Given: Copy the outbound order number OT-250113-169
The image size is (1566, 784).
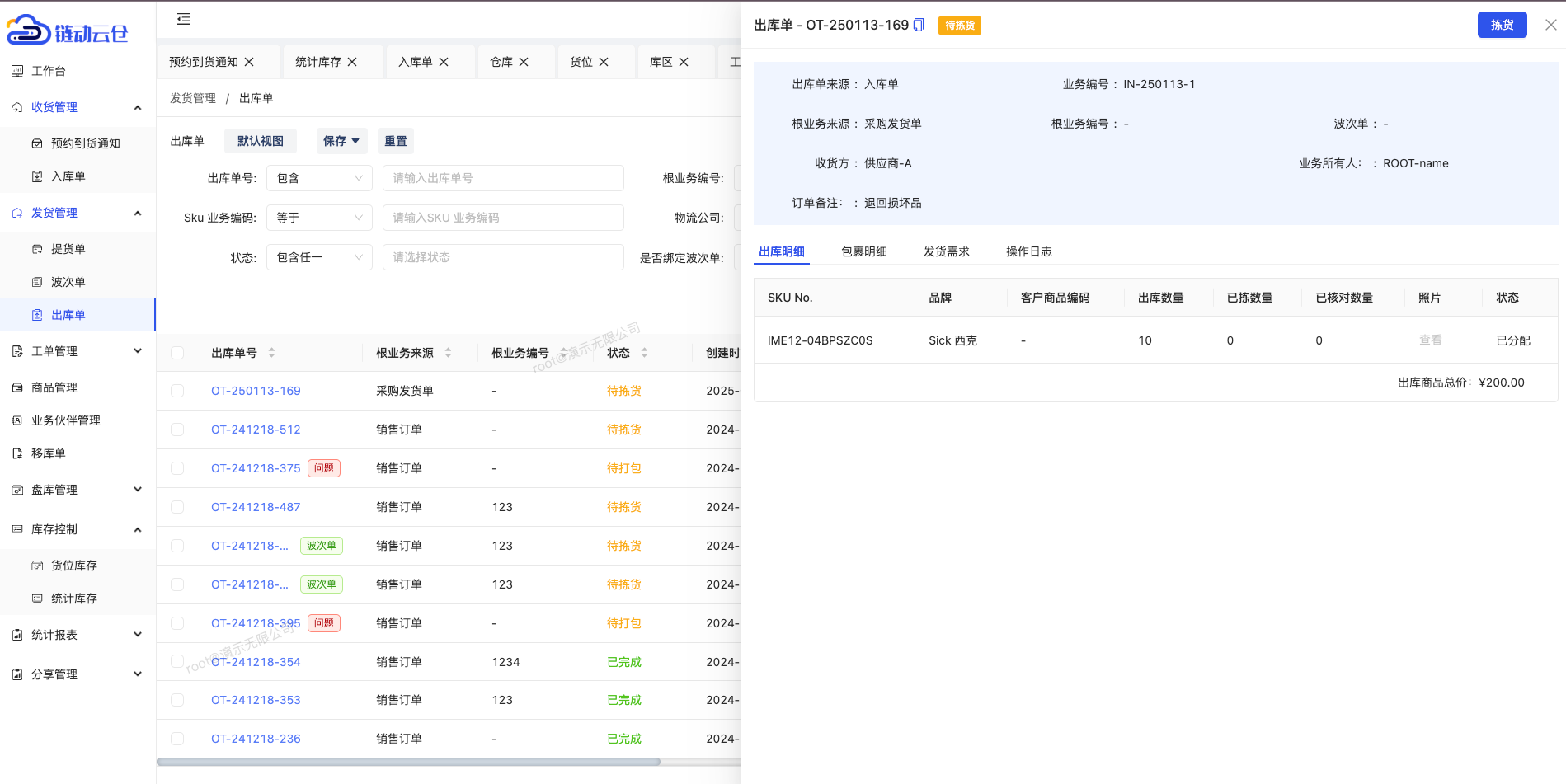Looking at the screenshot, I should [x=919, y=26].
